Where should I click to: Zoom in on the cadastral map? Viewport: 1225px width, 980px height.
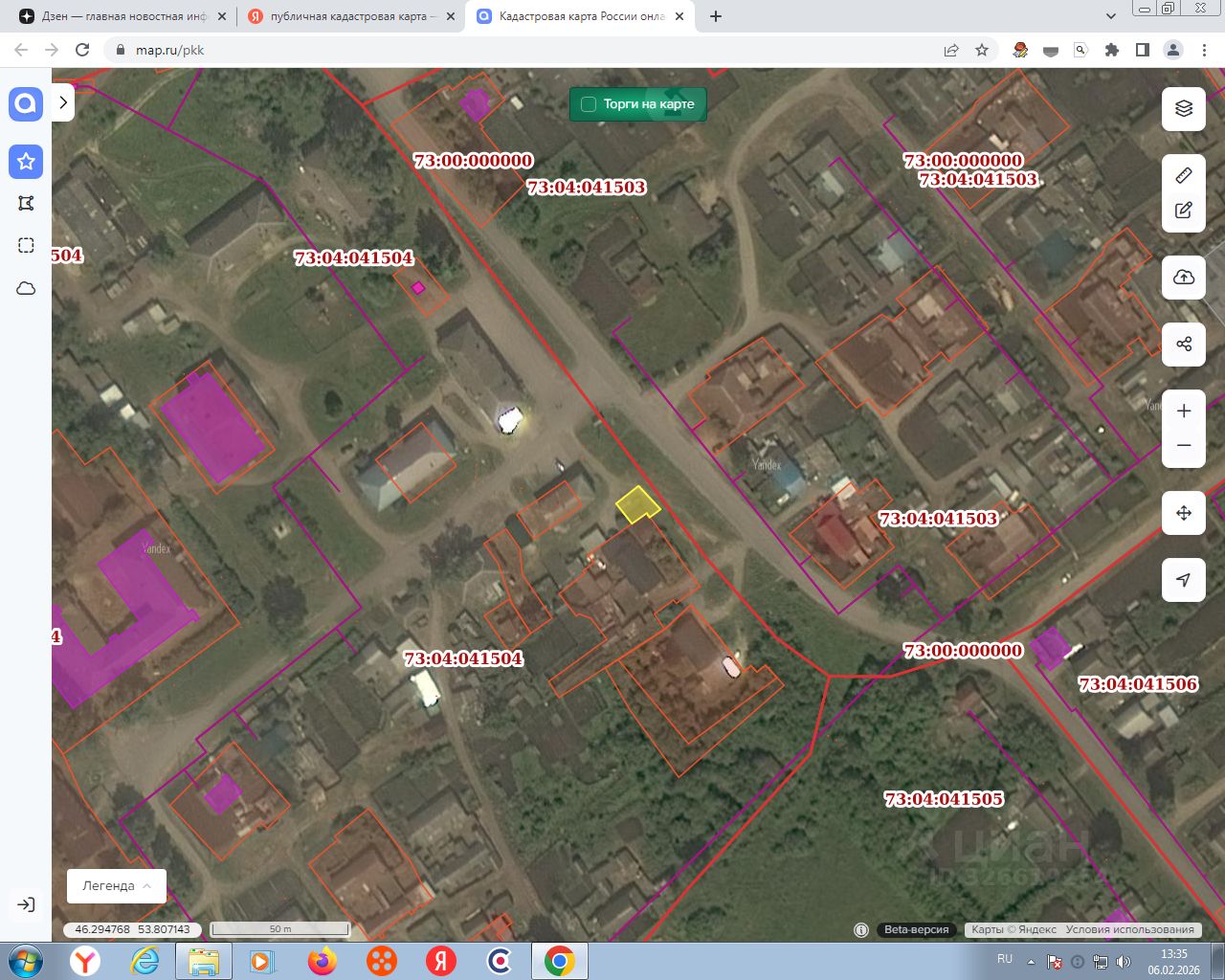coord(1184,411)
